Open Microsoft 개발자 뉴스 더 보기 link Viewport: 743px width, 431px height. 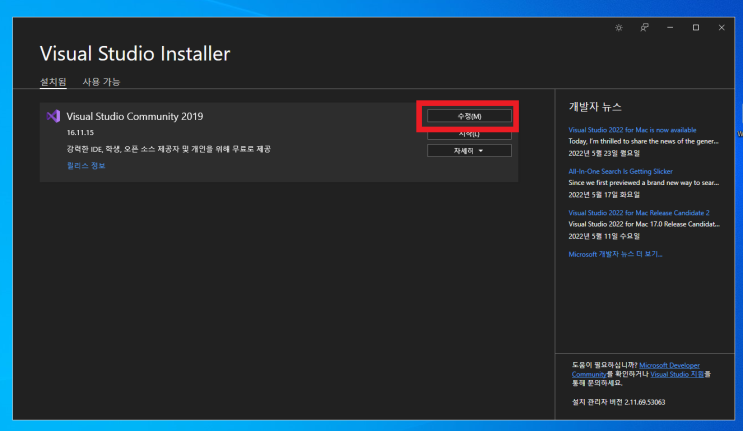click(615, 254)
